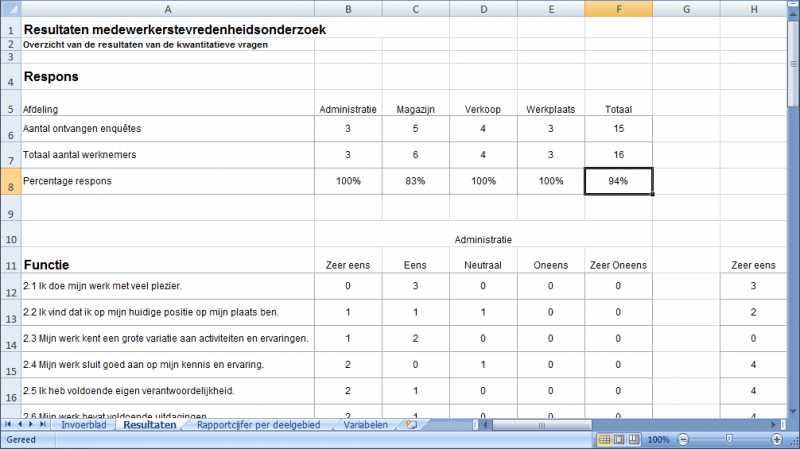Select the 83% Magazijn response cell
Image resolution: width=800 pixels, height=449 pixels.
point(416,181)
